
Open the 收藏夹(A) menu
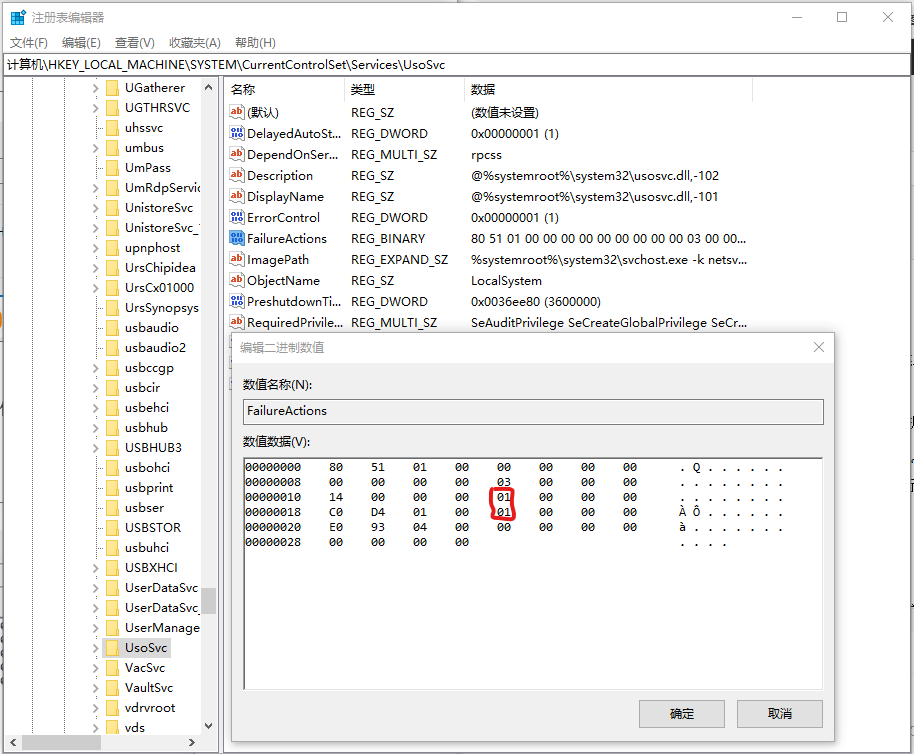coord(195,43)
